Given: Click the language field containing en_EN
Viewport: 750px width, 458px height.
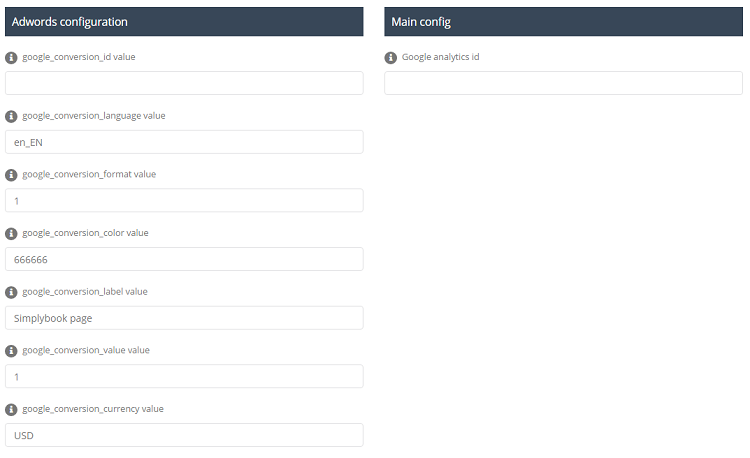Looking at the screenshot, I should 184,142.
